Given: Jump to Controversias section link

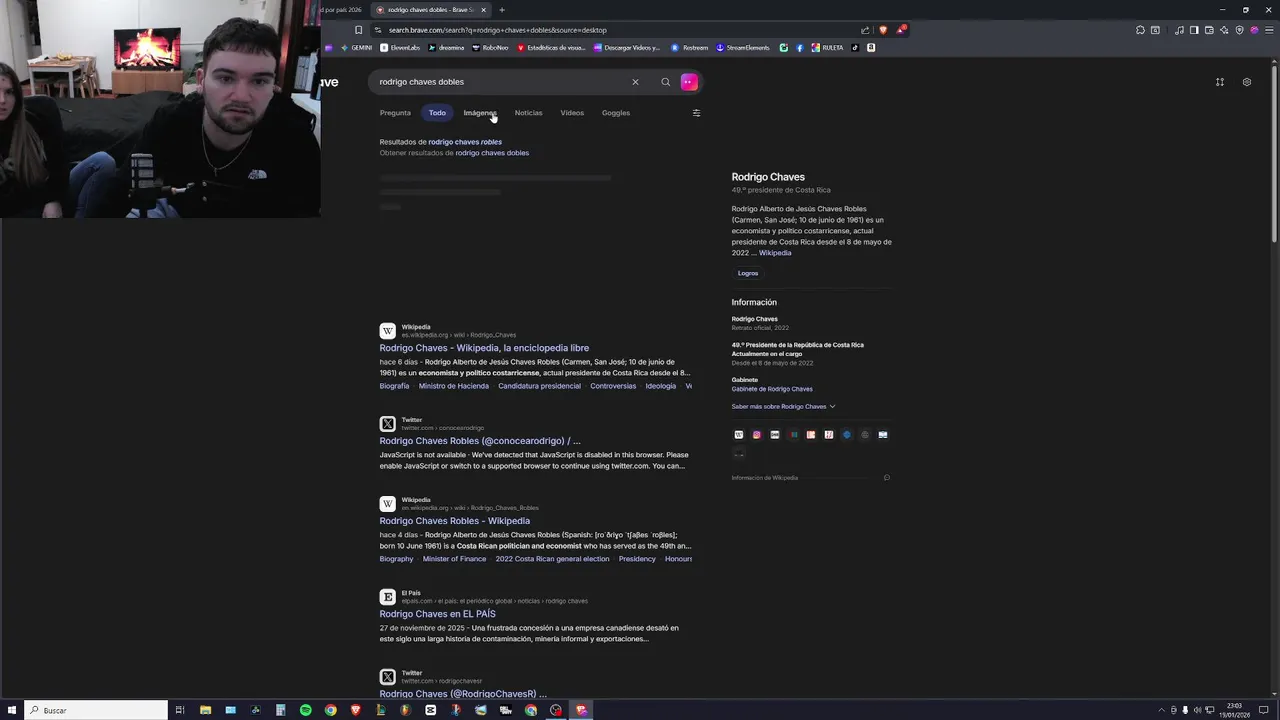Looking at the screenshot, I should click(x=613, y=386).
